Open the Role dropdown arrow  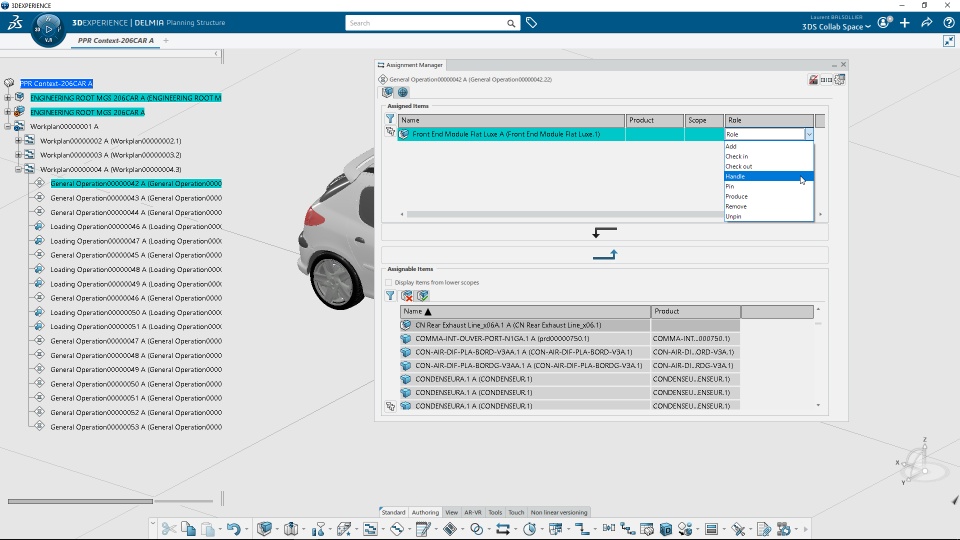tap(808, 134)
